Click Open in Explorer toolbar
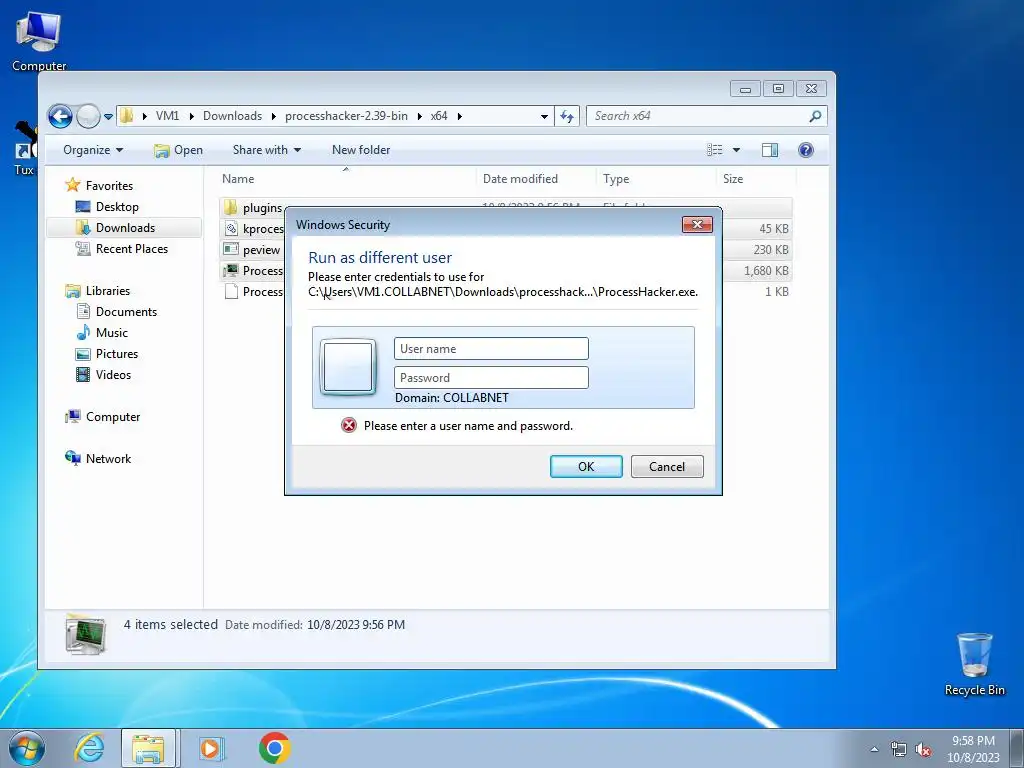Viewport: 1024px width, 768px height. point(178,150)
